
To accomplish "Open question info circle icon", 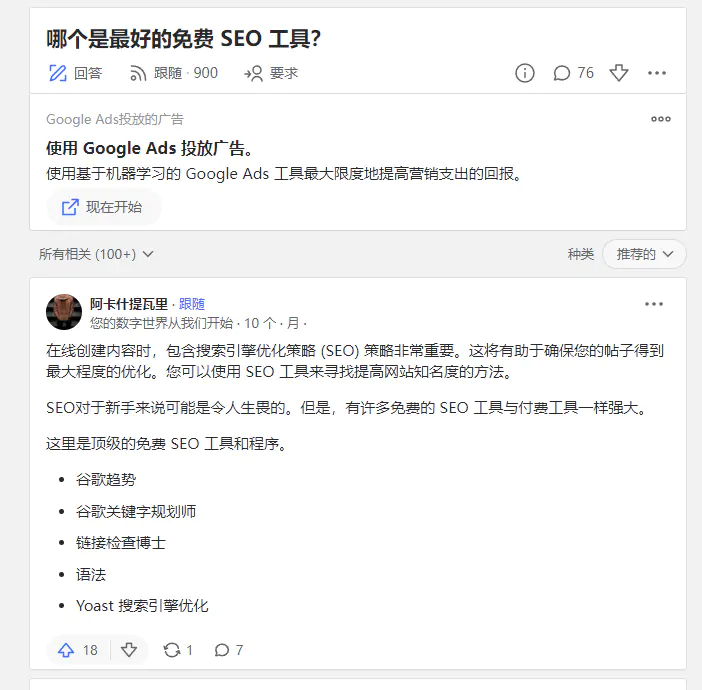I will pos(524,73).
